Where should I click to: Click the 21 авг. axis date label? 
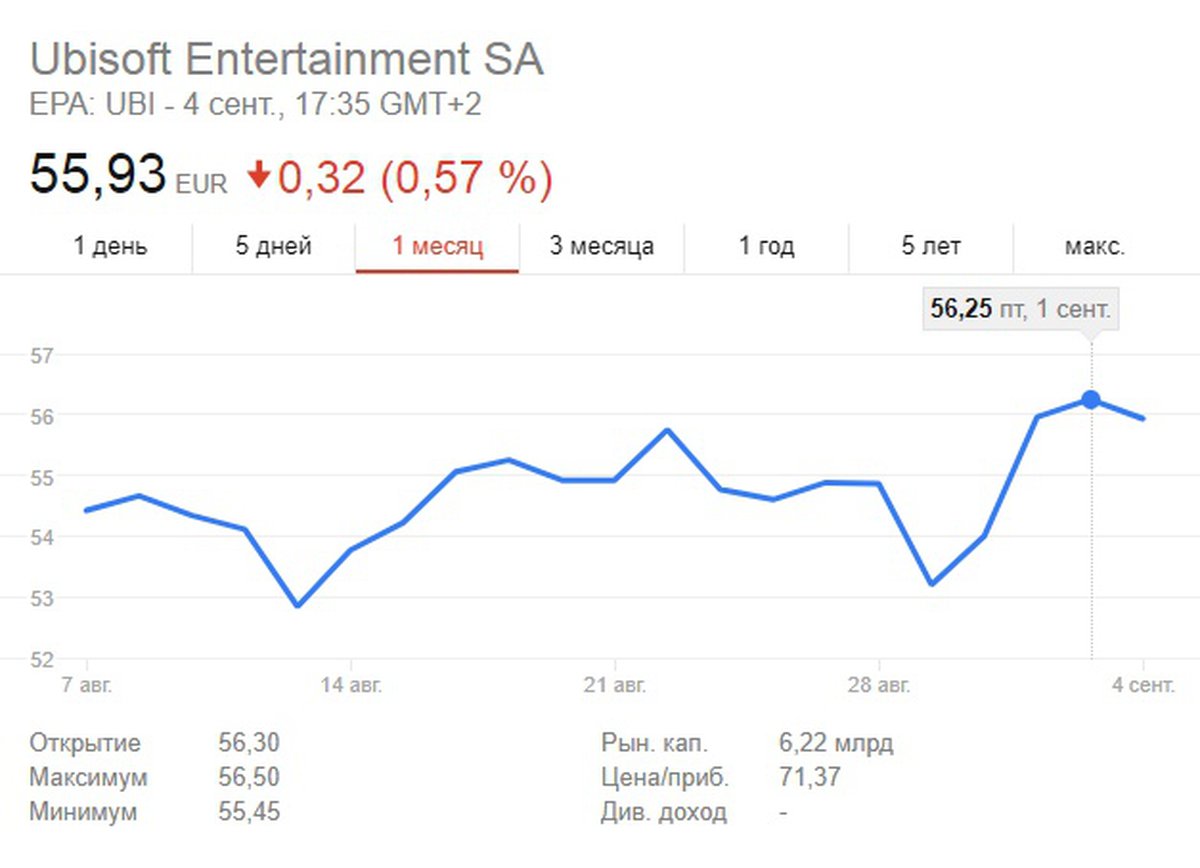(614, 686)
